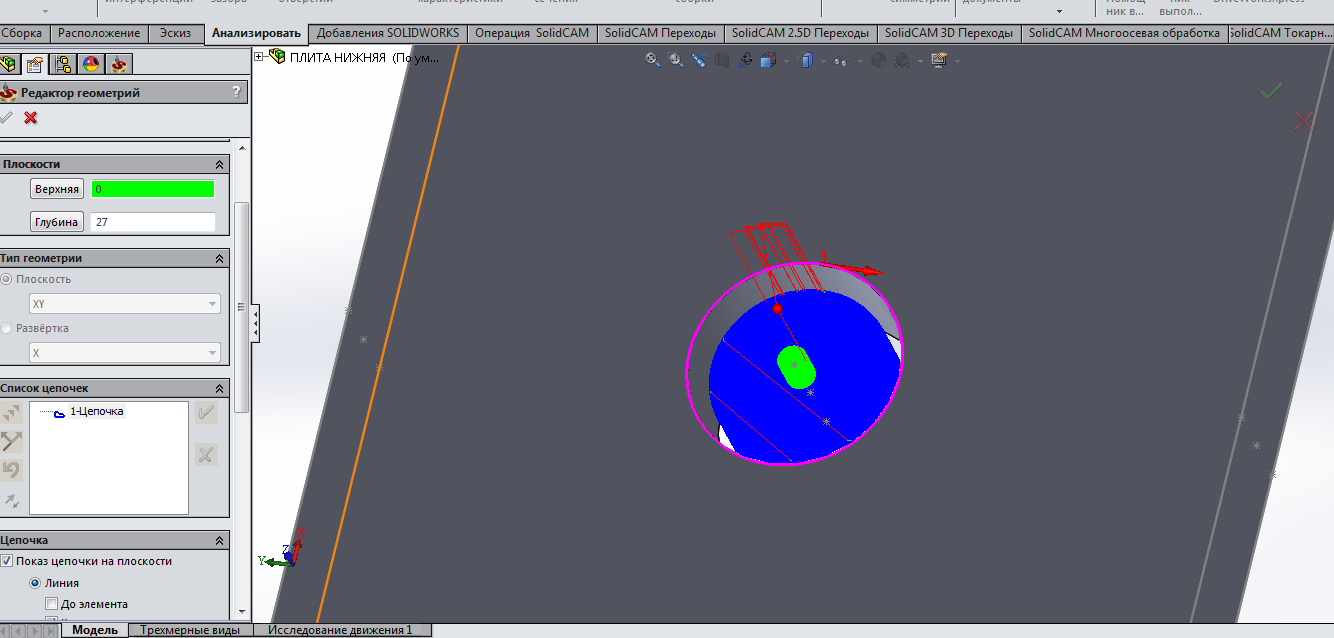This screenshot has width=1334, height=638.
Task: Switch to SolidCAM Многоосевая обработка tab
Action: 1124,33
